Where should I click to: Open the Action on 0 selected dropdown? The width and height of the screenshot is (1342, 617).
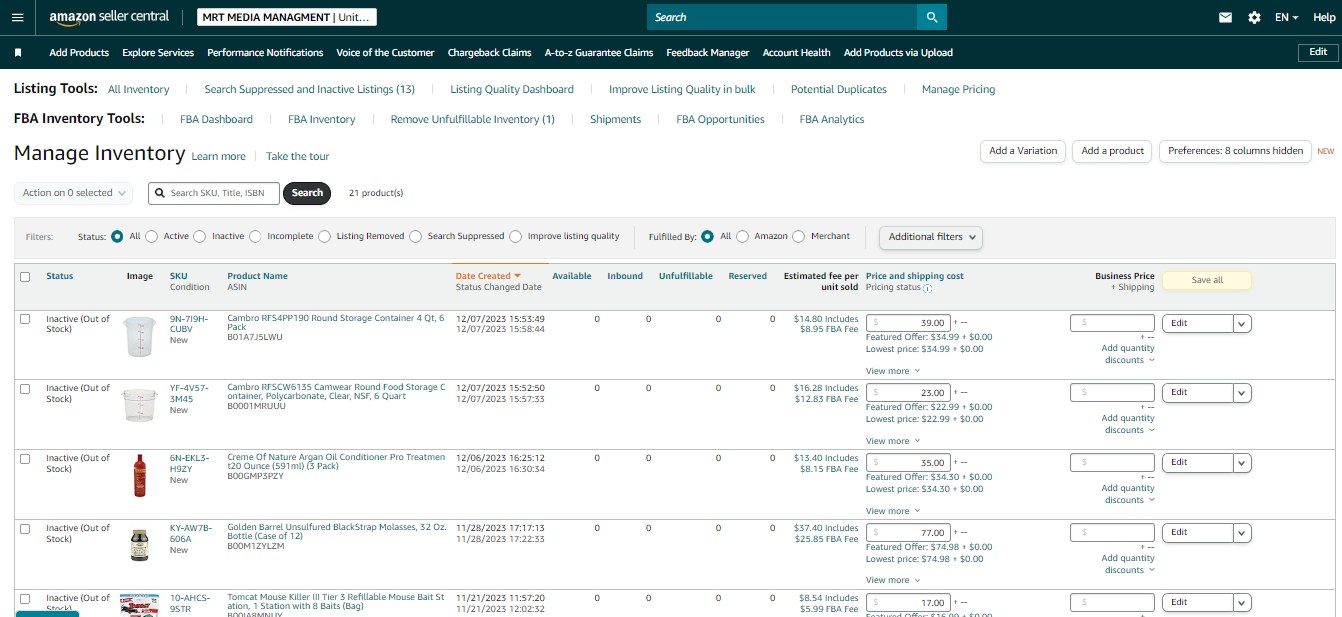click(73, 193)
